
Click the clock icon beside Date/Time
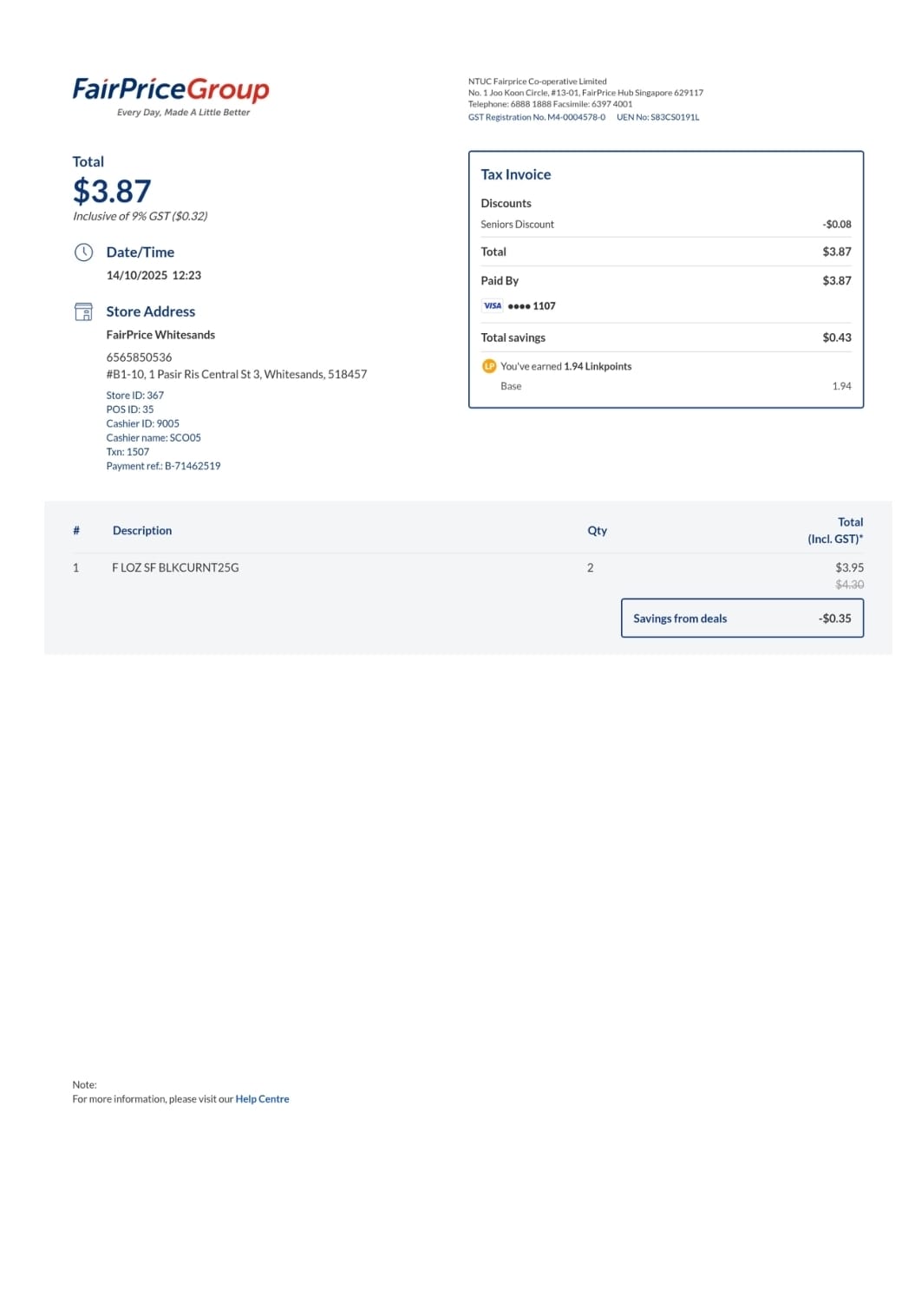(x=83, y=252)
